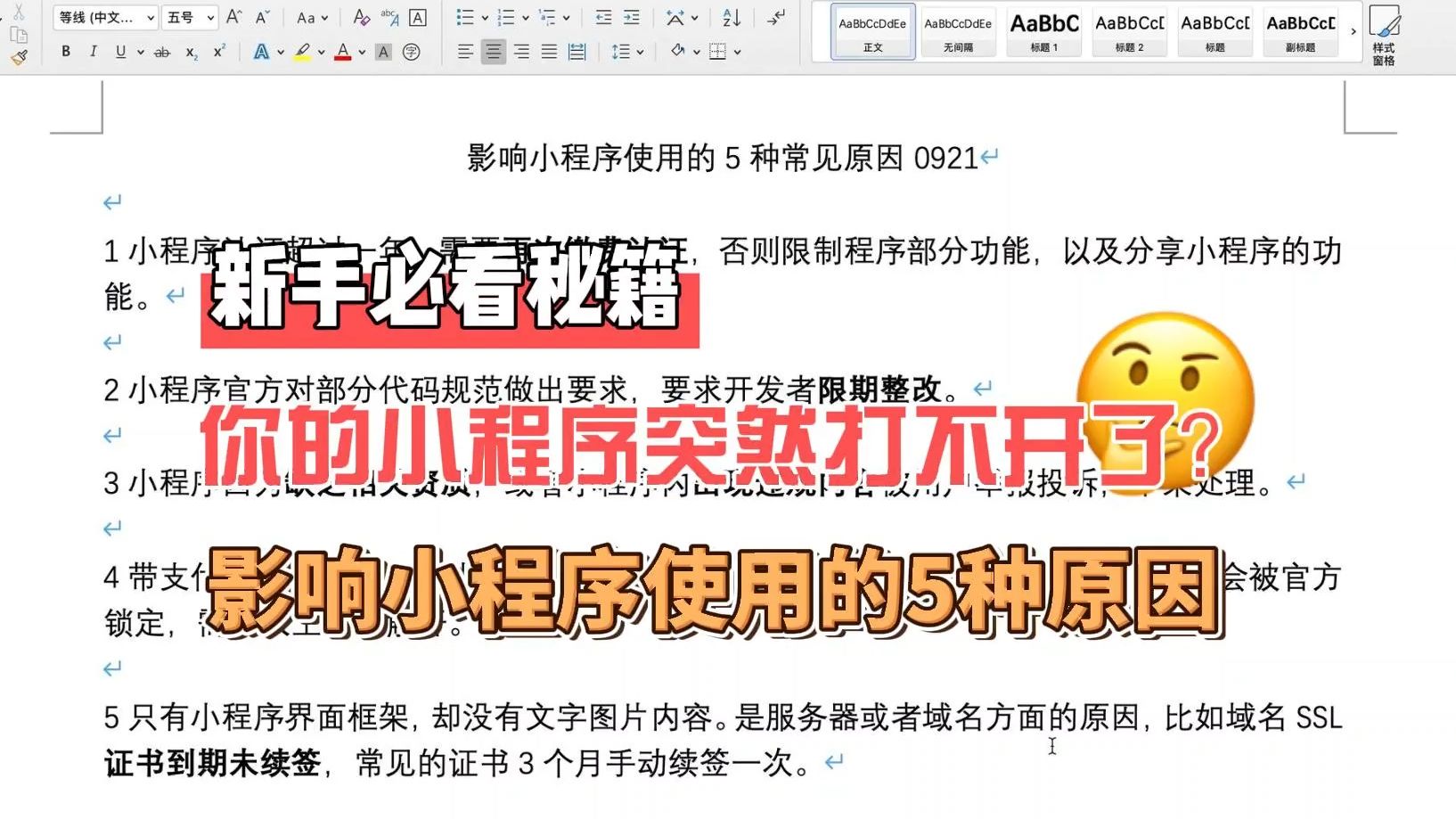Decrease font size with the smaller A icon
Image resolution: width=1456 pixels, height=819 pixels.
[262, 17]
